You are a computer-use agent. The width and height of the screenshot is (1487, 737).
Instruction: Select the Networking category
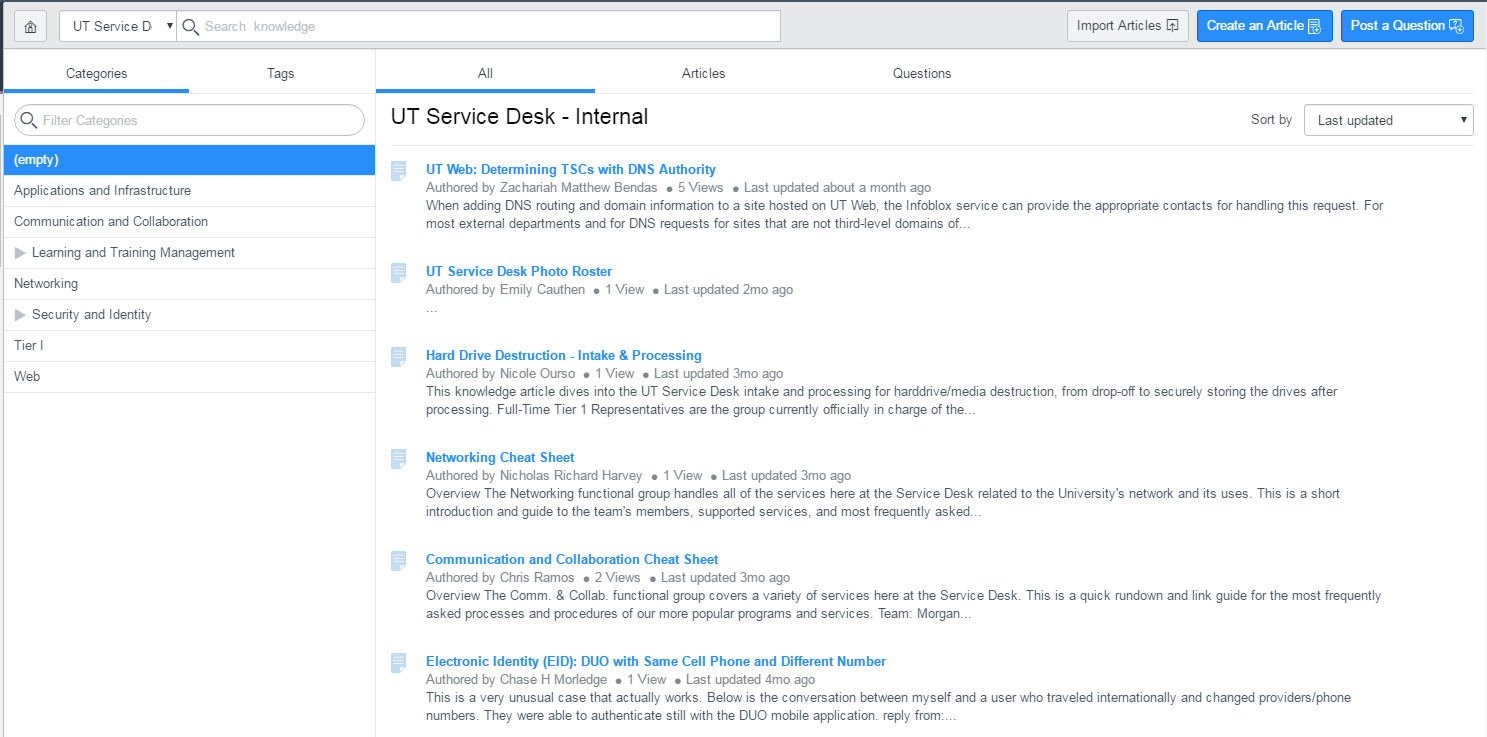tap(189, 284)
